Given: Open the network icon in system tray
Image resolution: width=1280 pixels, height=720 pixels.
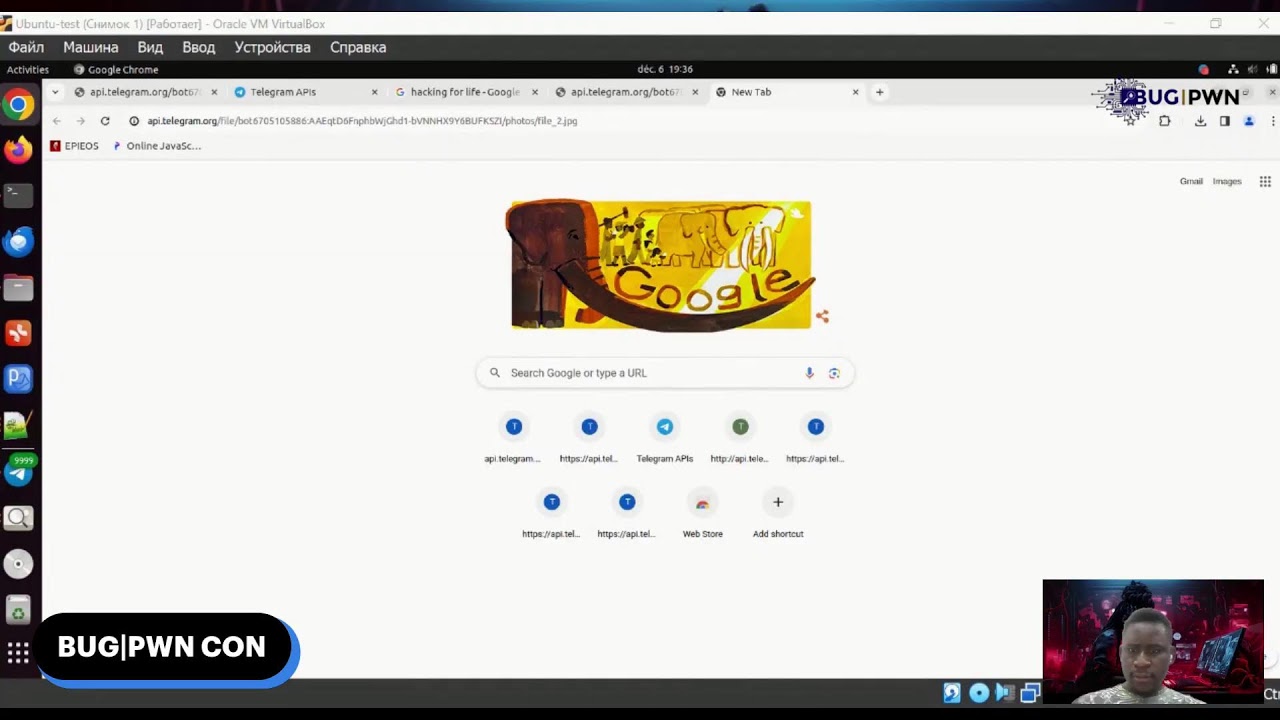Looking at the screenshot, I should coord(1233,70).
